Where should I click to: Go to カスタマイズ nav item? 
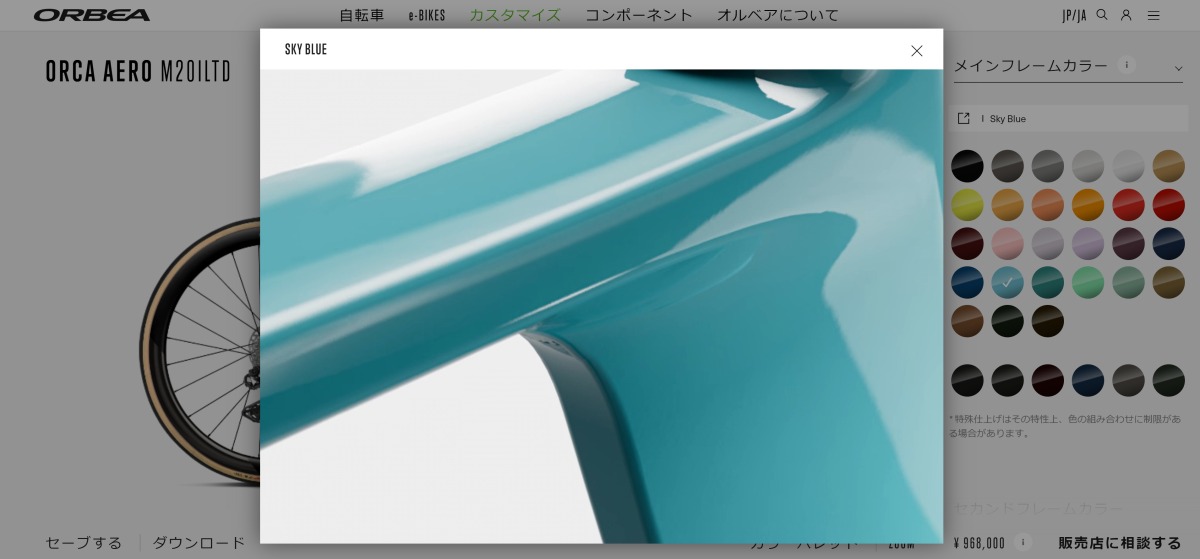[x=515, y=15]
